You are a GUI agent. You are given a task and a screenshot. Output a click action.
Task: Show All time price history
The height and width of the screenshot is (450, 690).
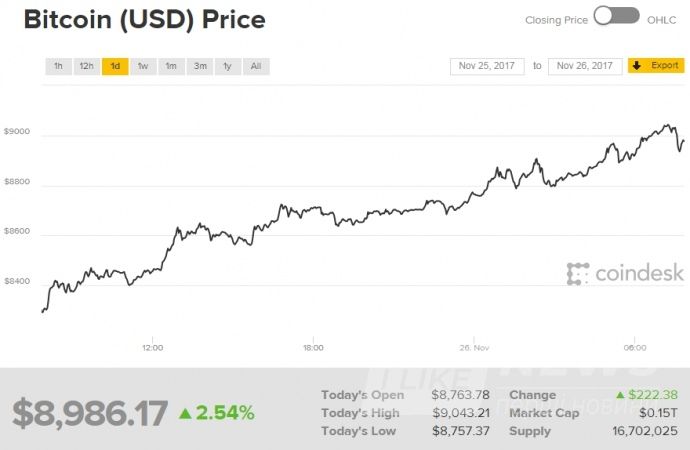pos(256,66)
